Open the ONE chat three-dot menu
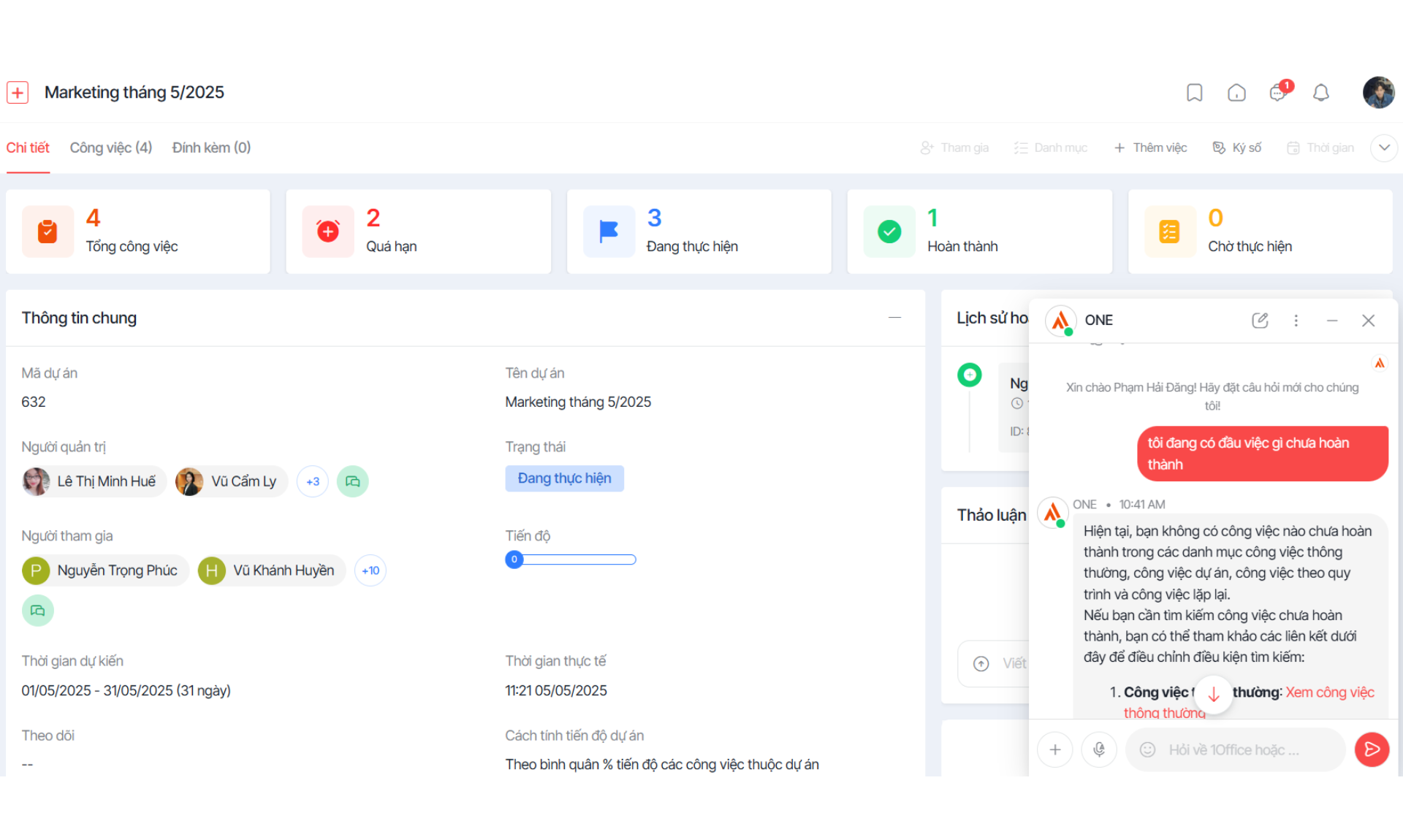 point(1296,320)
